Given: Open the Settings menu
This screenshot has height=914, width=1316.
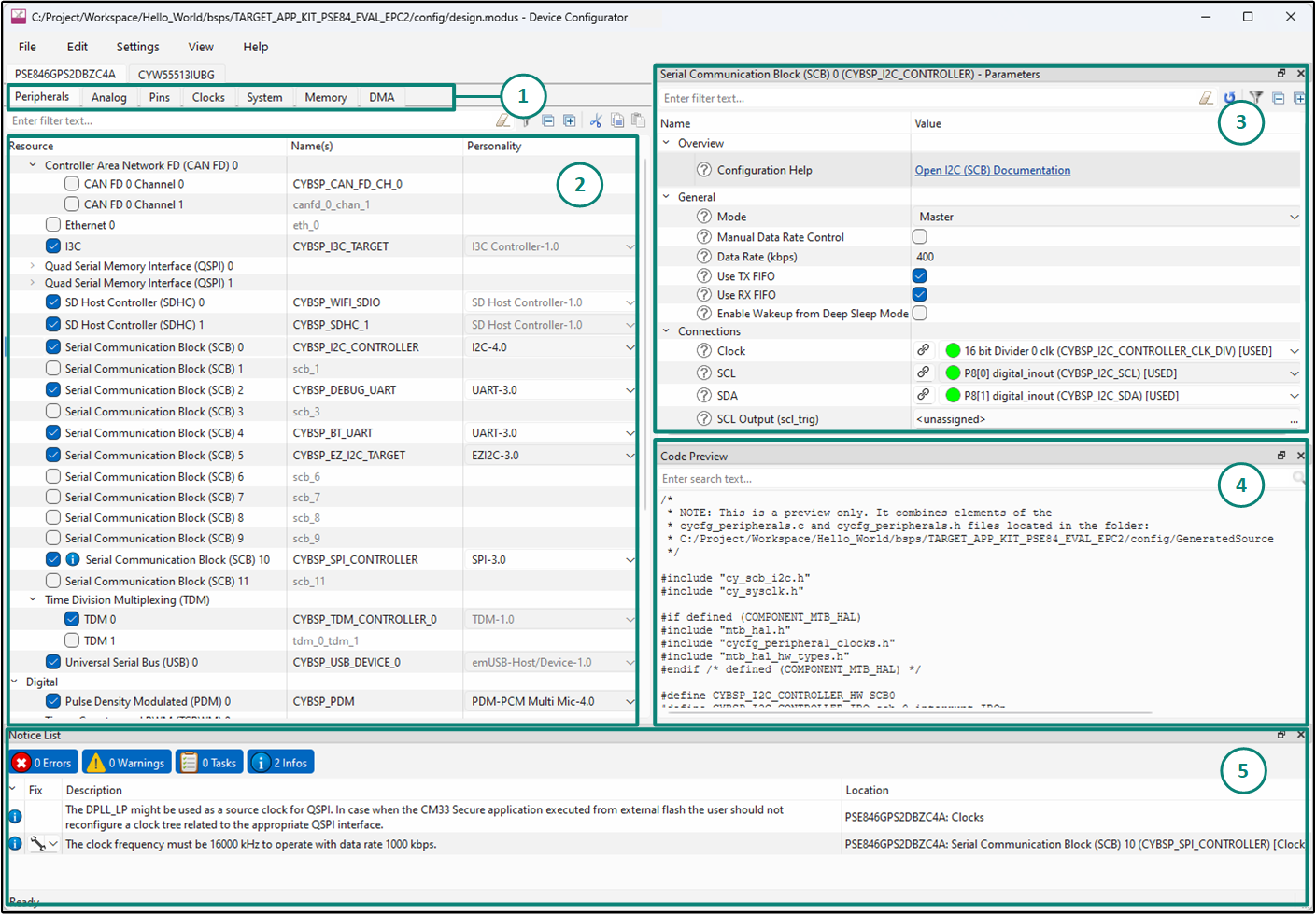Looking at the screenshot, I should [137, 47].
